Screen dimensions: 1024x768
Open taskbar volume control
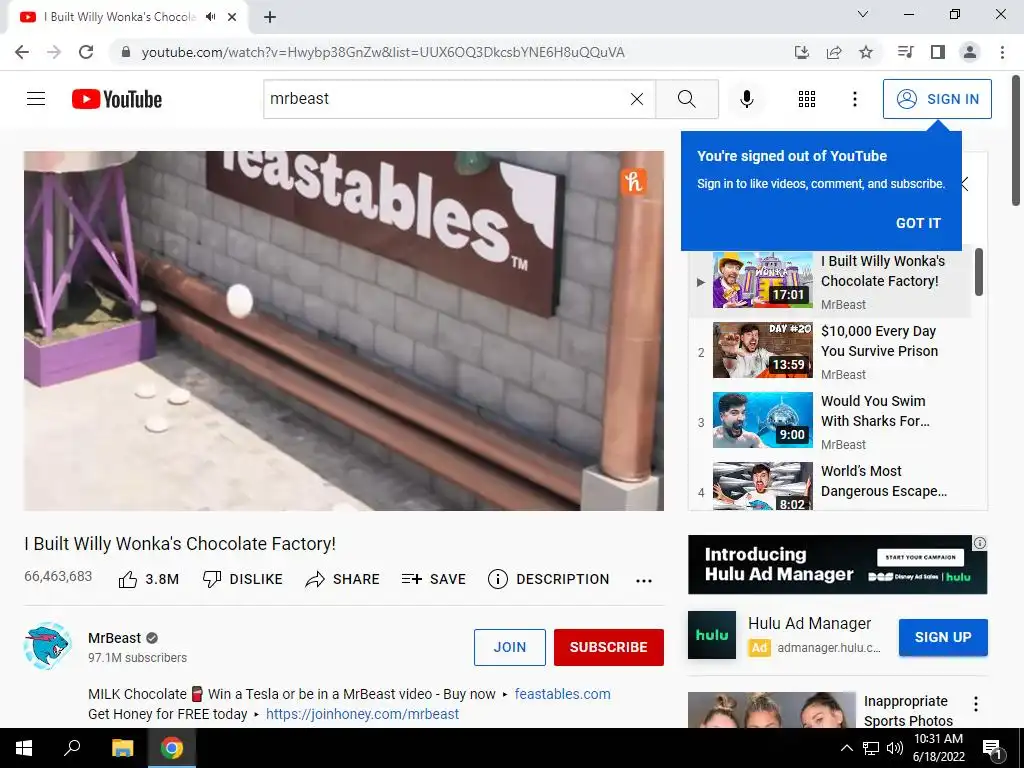[x=895, y=748]
